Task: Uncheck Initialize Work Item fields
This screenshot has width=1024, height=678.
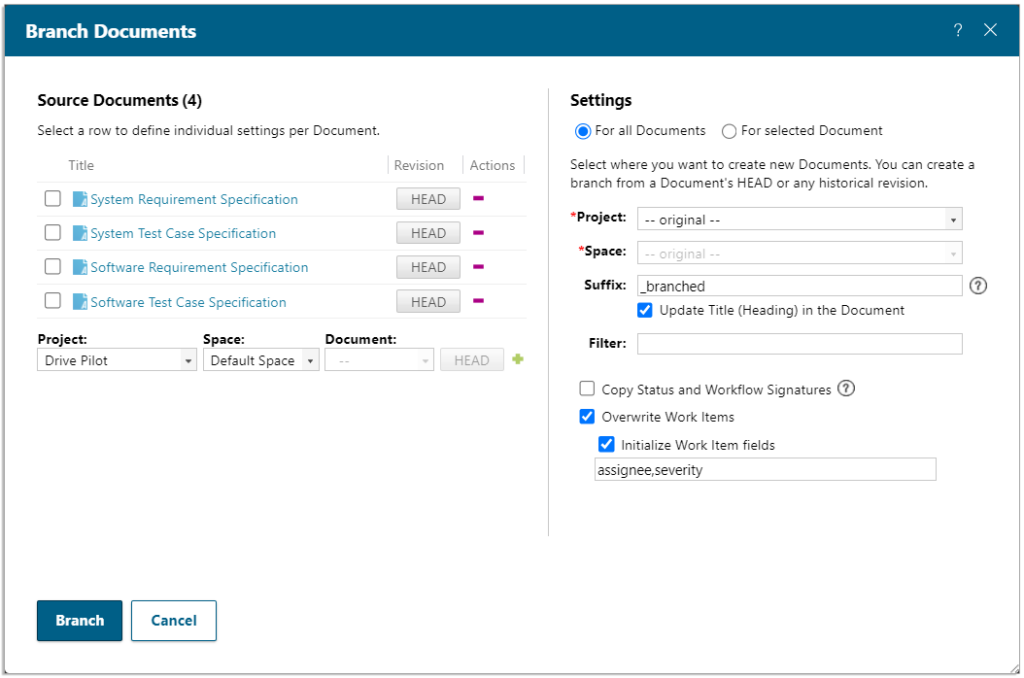Action: pos(606,444)
